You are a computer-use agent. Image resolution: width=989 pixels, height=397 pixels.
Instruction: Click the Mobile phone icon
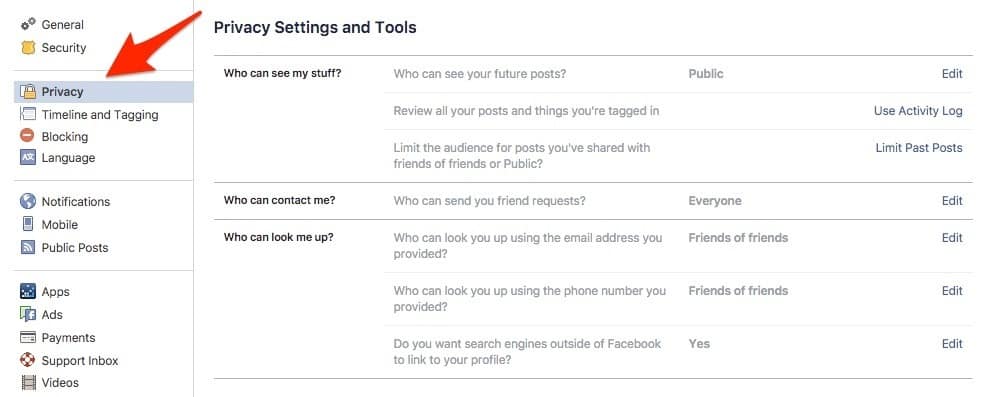pyautogui.click(x=28, y=224)
